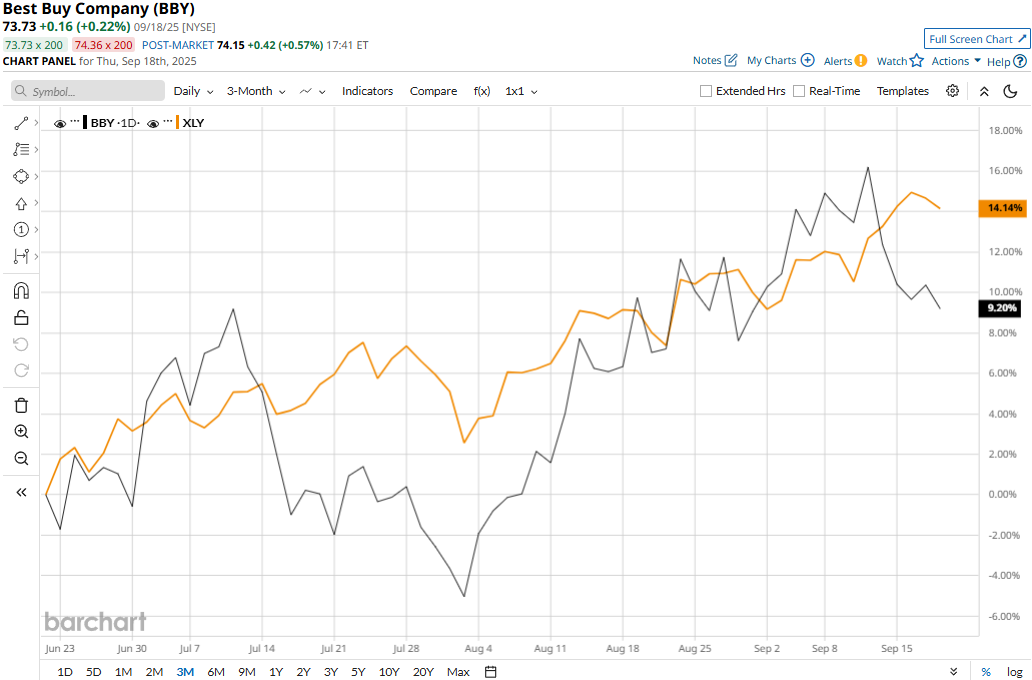Image resolution: width=1032 pixels, height=680 pixels.
Task: Open the 1x1 grid layout dropdown
Action: point(521,91)
